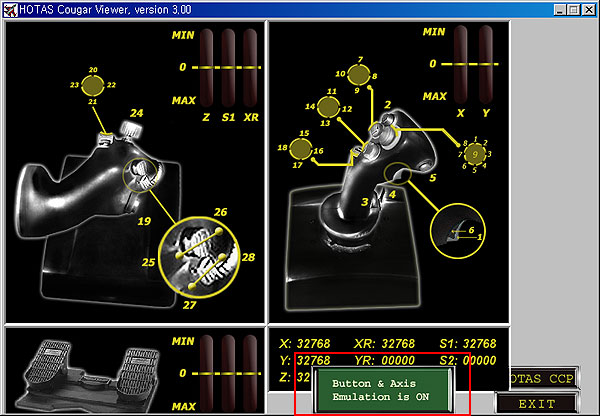Click the Button & Axis Emulation is ON button

pyautogui.click(x=383, y=390)
